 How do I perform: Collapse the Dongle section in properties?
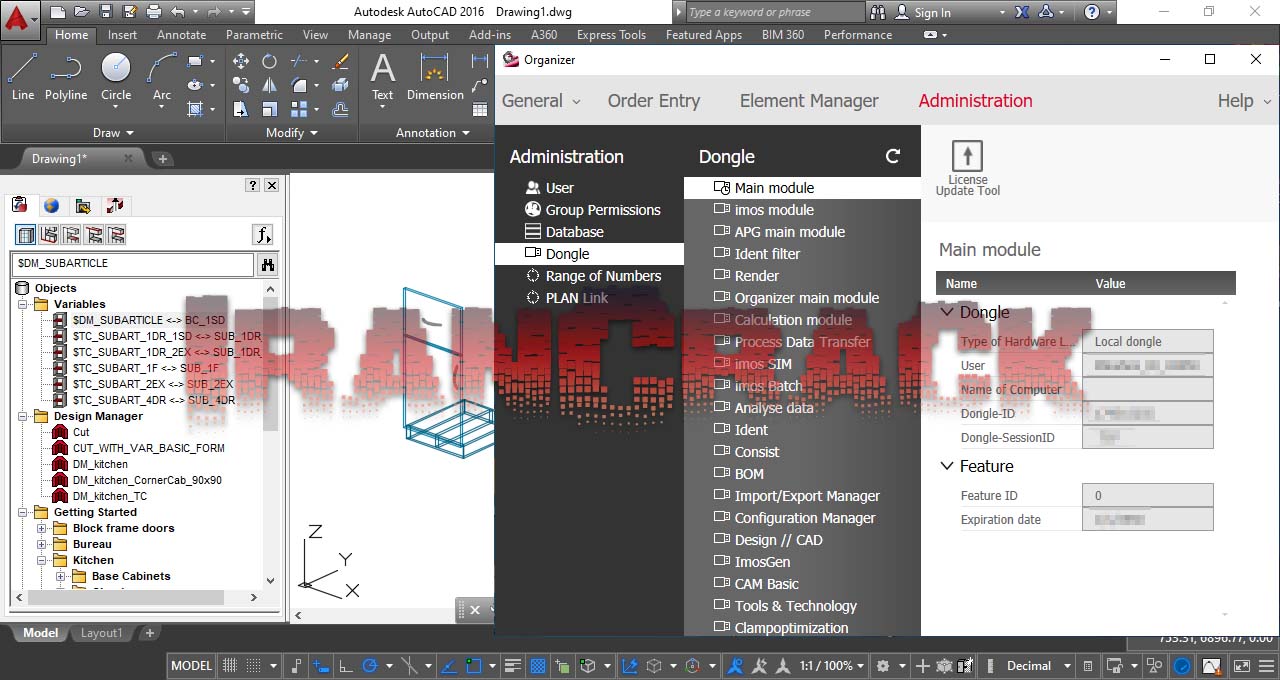click(947, 312)
